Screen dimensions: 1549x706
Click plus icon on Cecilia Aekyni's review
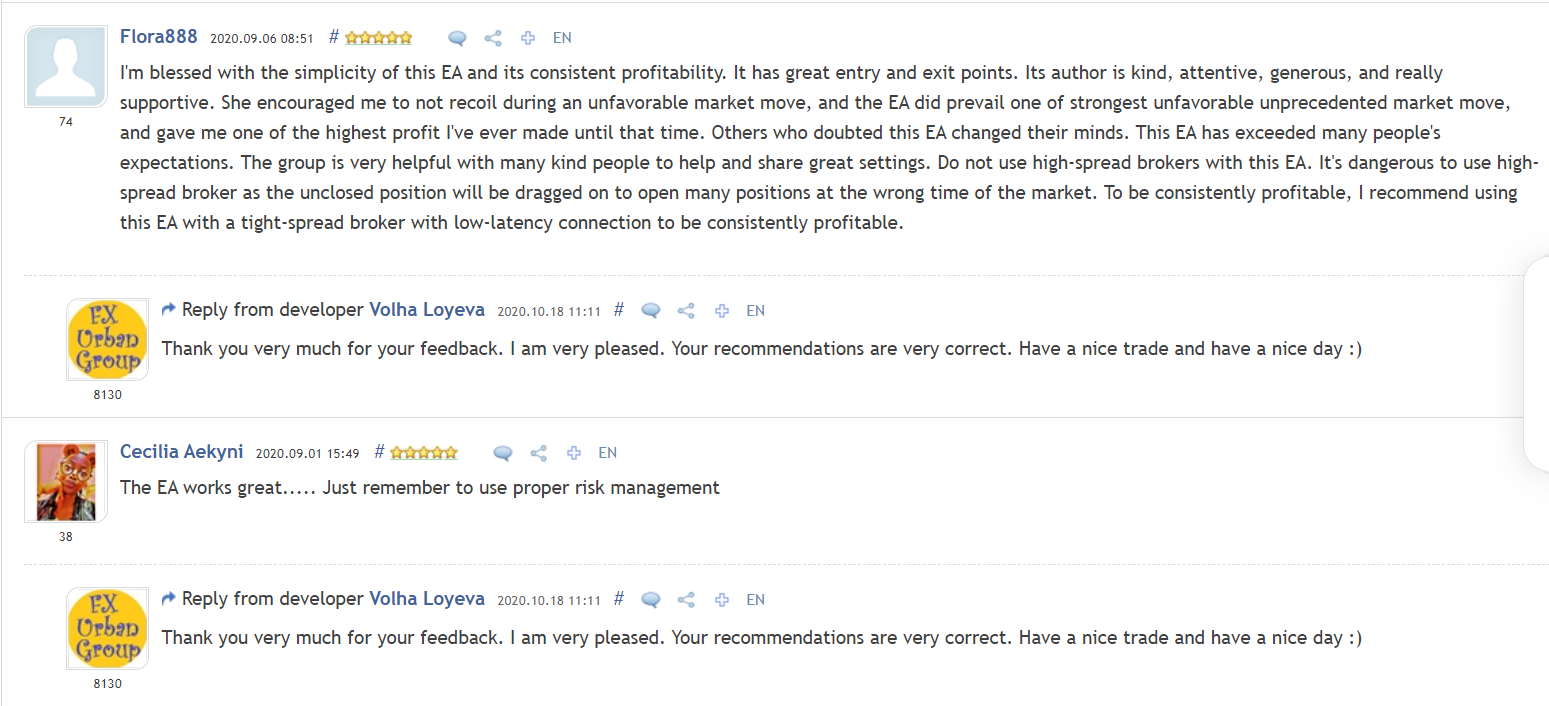(x=574, y=453)
